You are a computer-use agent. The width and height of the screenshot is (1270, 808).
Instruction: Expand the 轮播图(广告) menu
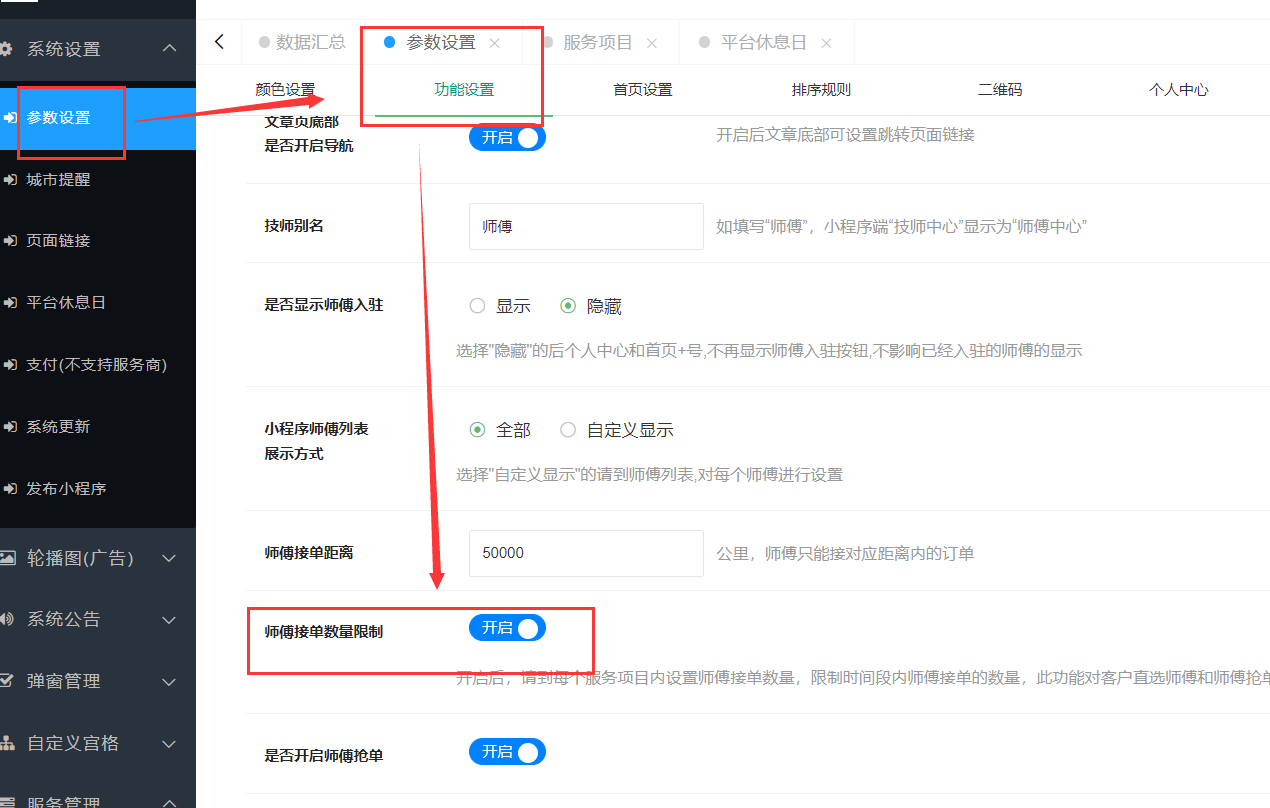pos(169,558)
